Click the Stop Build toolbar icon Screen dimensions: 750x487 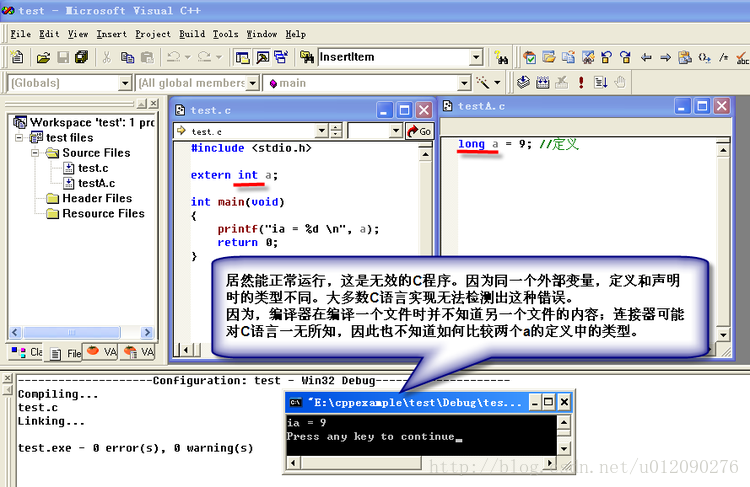[x=562, y=83]
